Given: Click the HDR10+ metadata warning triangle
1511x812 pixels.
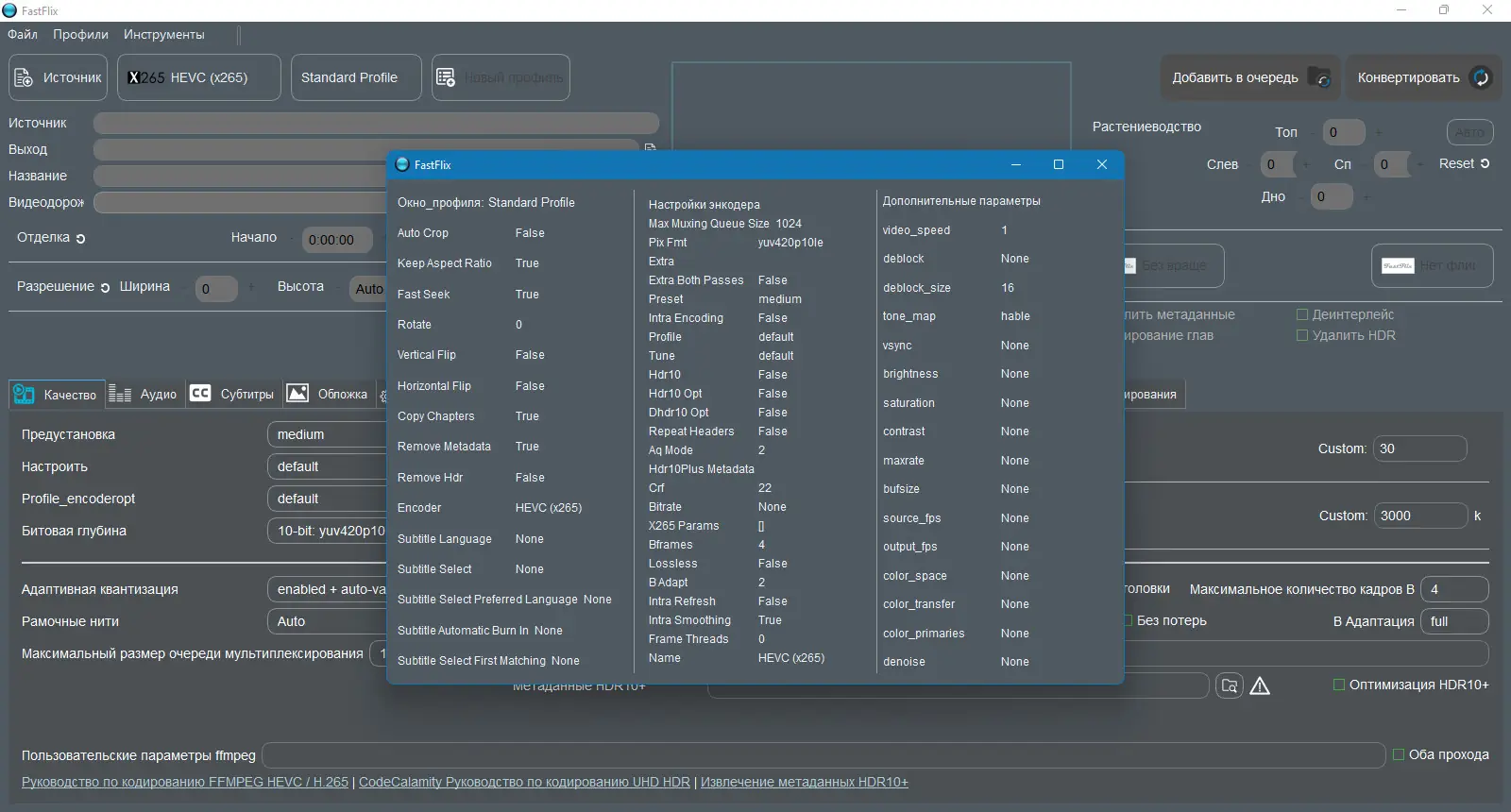Looking at the screenshot, I should point(1260,686).
